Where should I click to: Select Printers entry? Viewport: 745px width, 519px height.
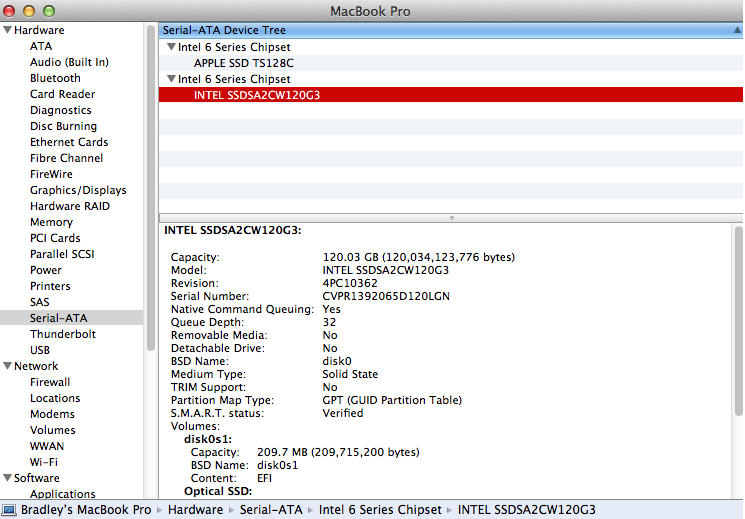point(50,286)
